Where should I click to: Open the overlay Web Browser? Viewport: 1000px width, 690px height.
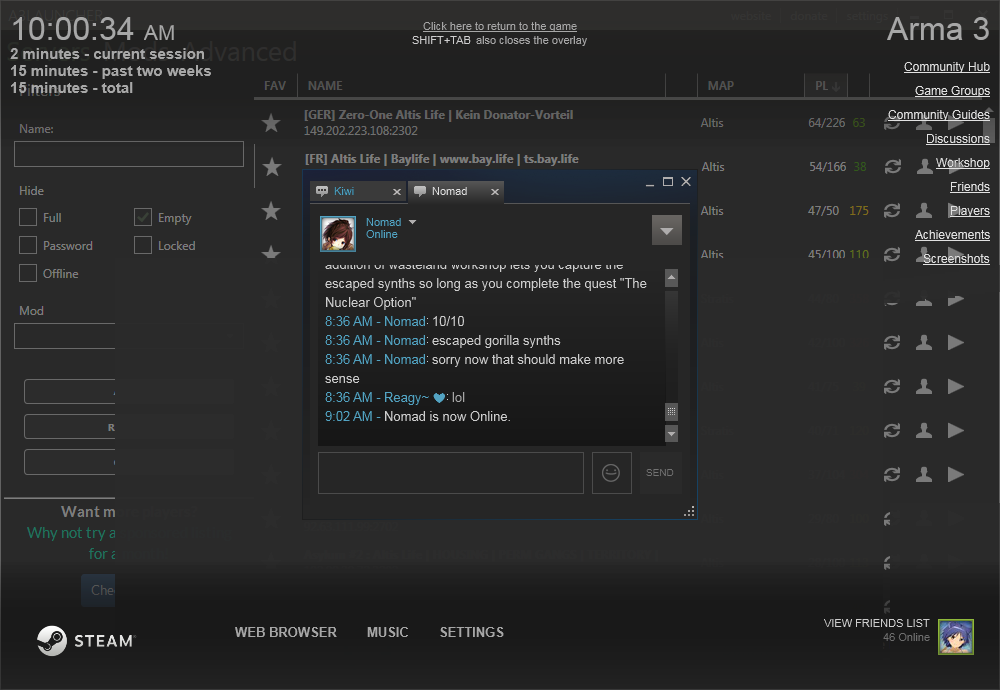[x=285, y=632]
